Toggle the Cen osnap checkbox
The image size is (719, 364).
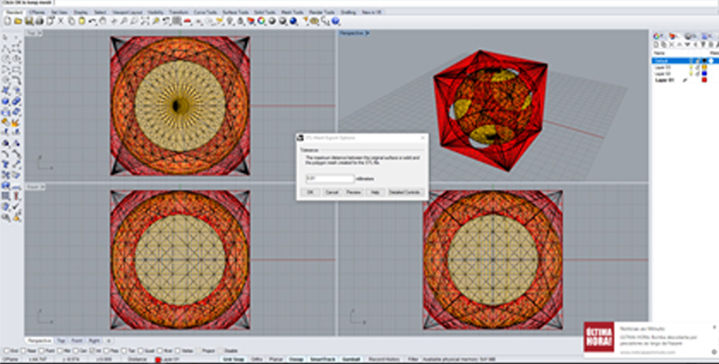tap(76, 351)
